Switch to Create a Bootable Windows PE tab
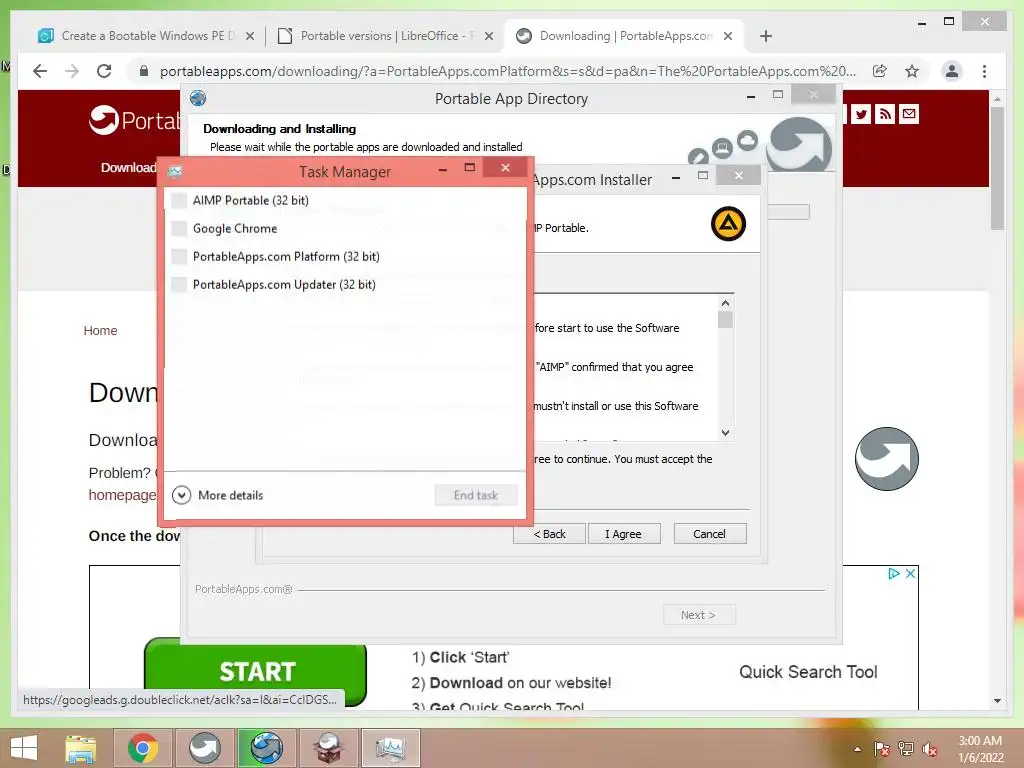Image resolution: width=1024 pixels, height=768 pixels. click(148, 36)
